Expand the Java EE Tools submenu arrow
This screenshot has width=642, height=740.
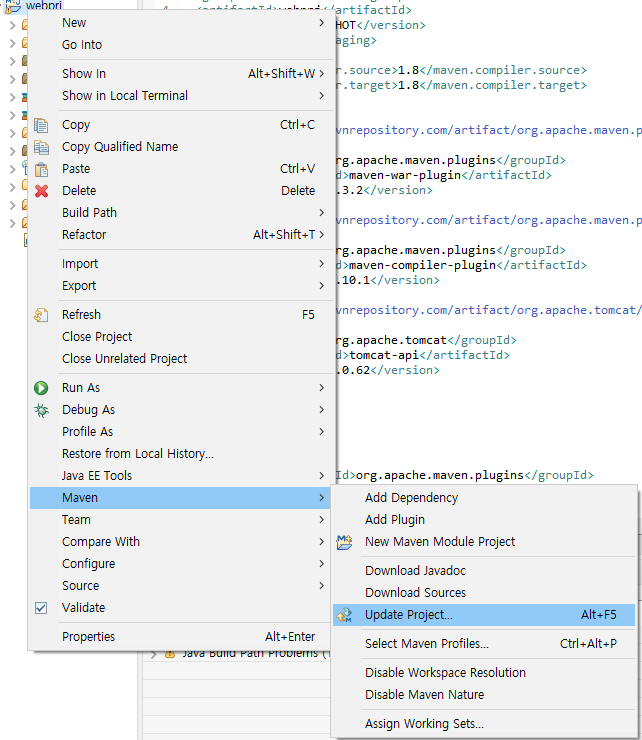pyautogui.click(x=321, y=476)
